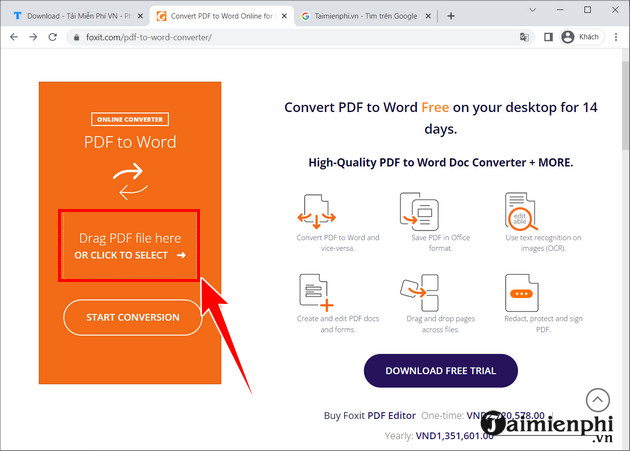630x451 pixels.
Task: Click the Create and edit PDF docs icon
Action: tap(316, 292)
